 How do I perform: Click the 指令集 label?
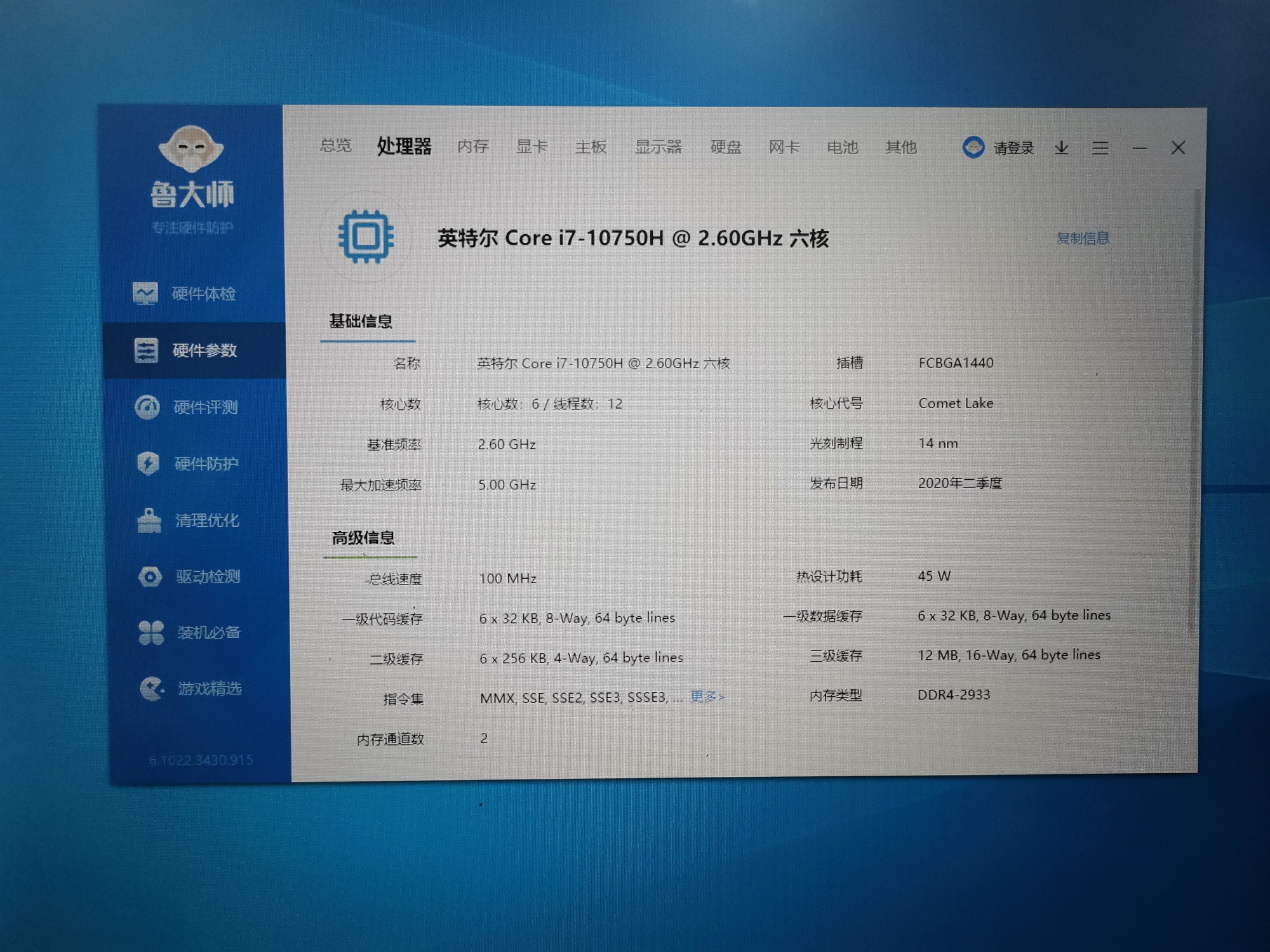pos(403,699)
